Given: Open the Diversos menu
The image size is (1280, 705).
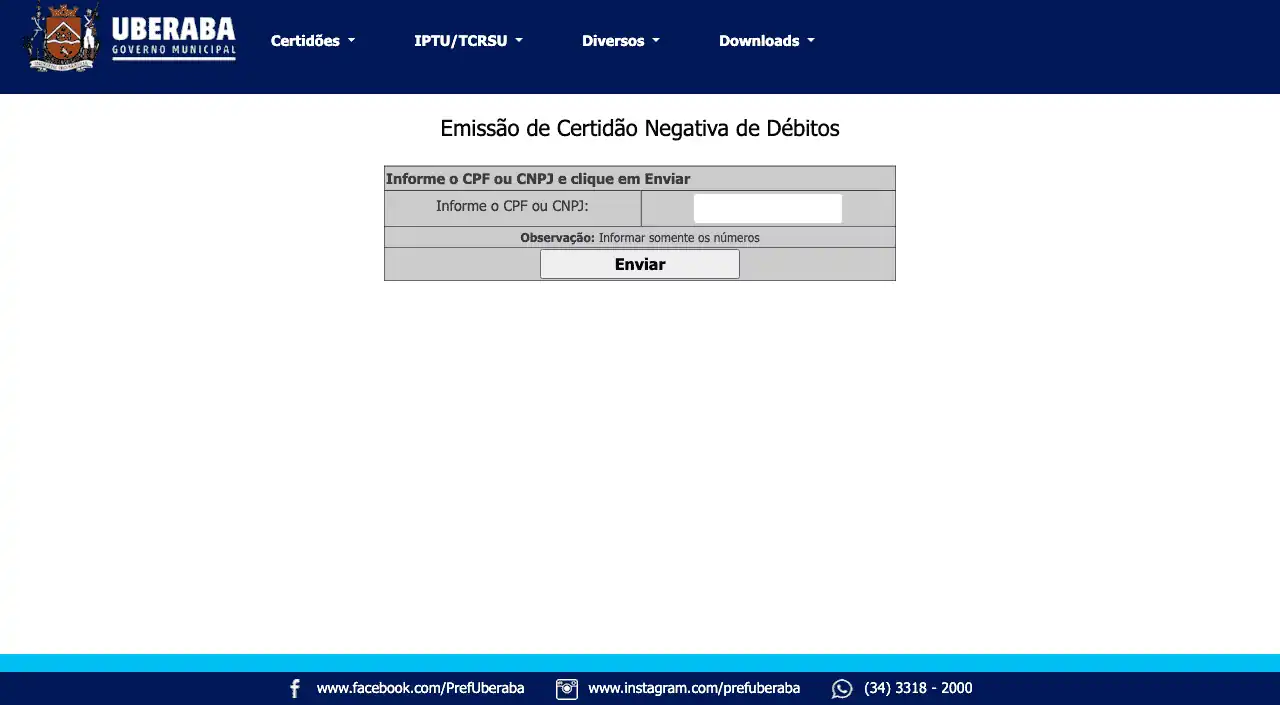Looking at the screenshot, I should [x=613, y=41].
